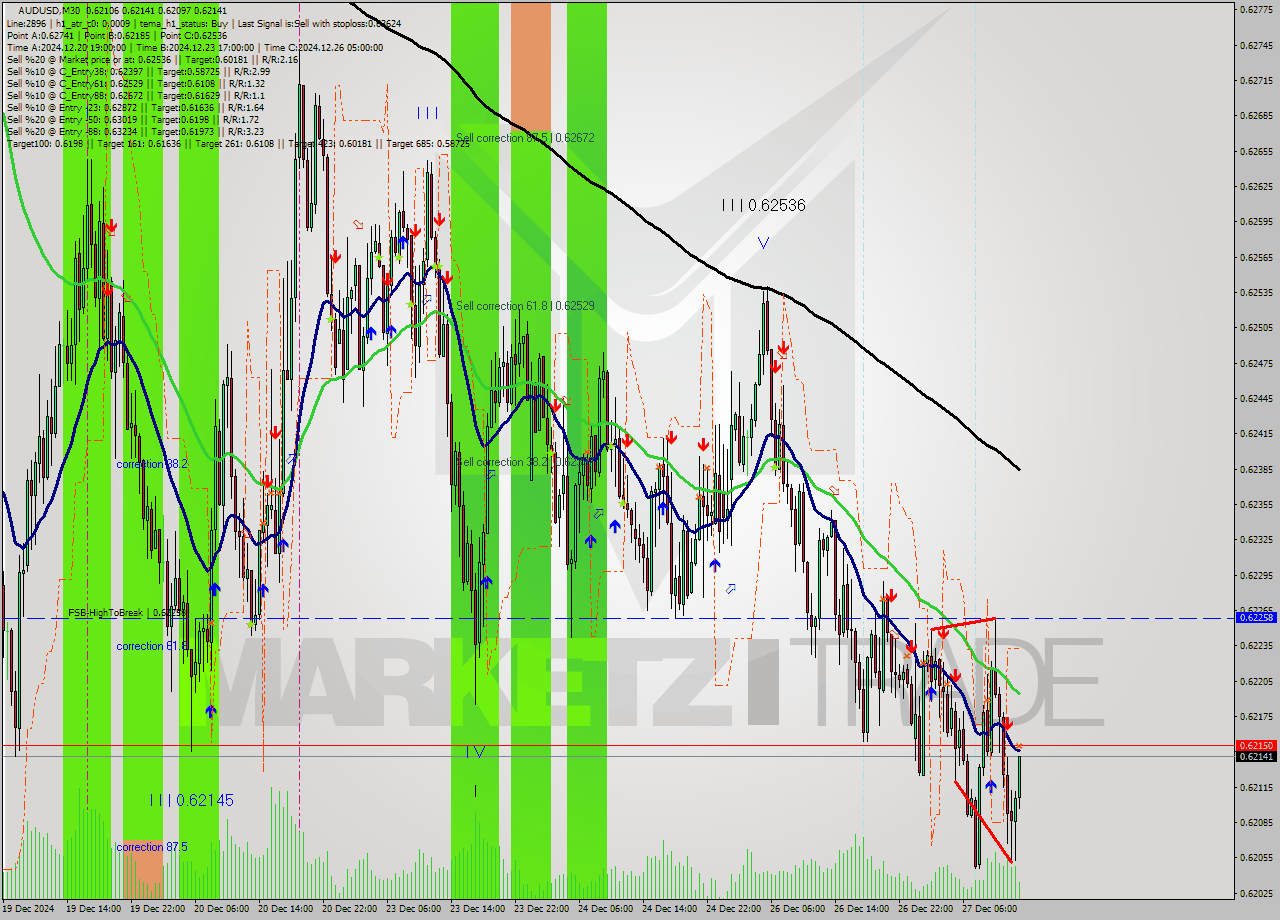Click the 0.62775 price axis value

click(x=1256, y=10)
